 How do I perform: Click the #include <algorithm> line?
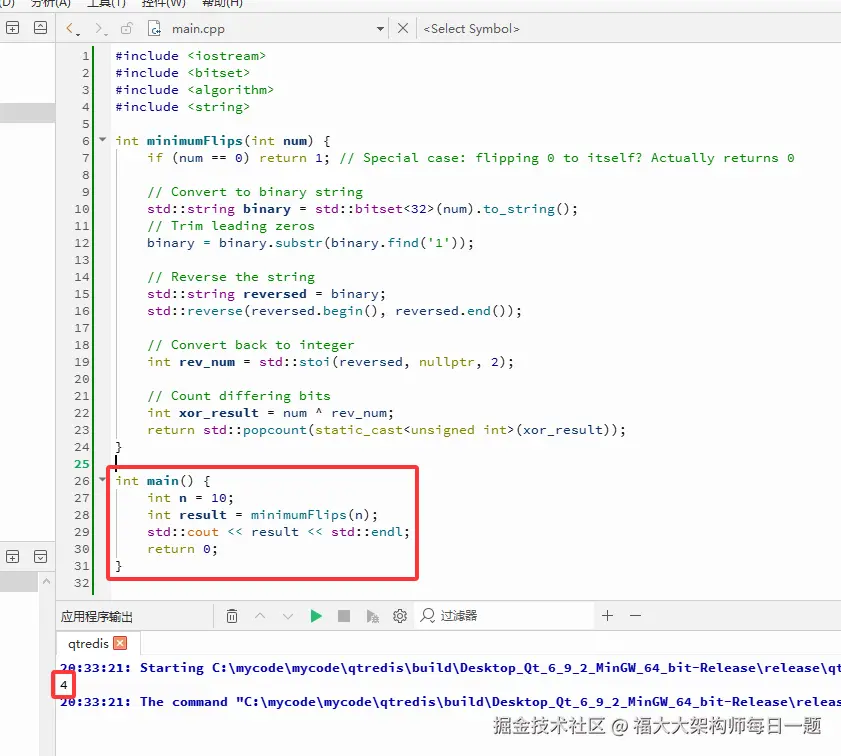[194, 90]
